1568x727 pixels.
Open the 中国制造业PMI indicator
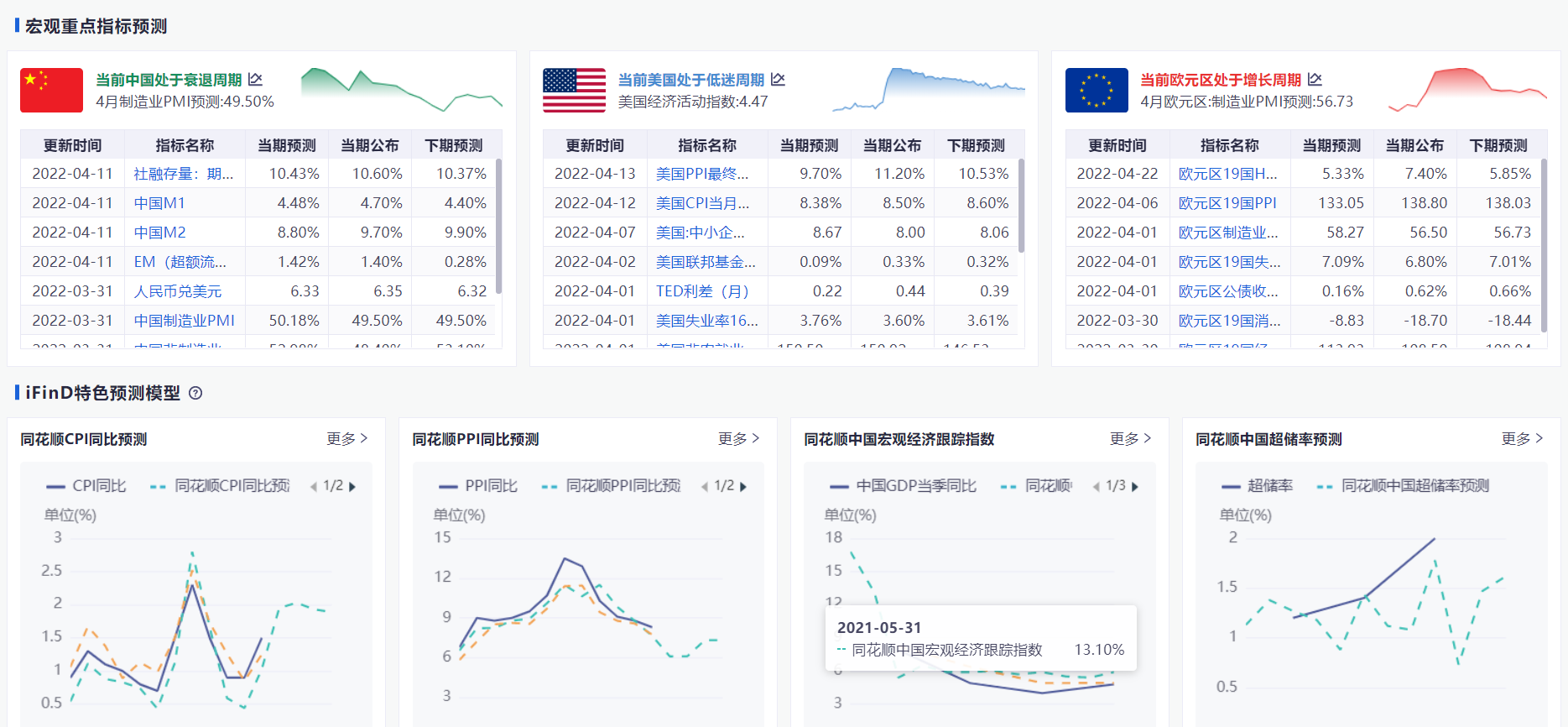point(185,321)
